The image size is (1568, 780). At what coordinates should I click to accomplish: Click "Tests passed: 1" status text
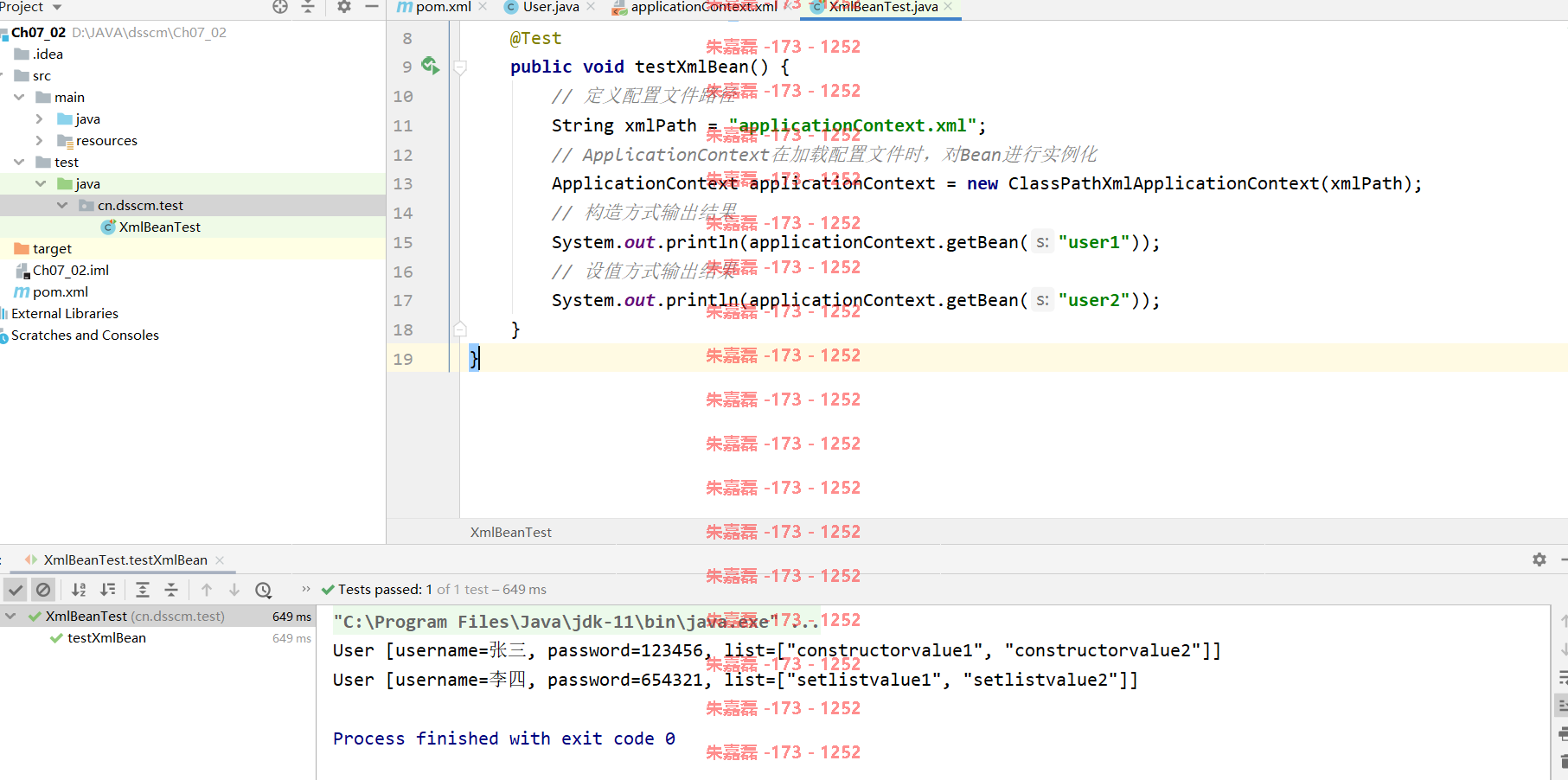click(x=385, y=590)
